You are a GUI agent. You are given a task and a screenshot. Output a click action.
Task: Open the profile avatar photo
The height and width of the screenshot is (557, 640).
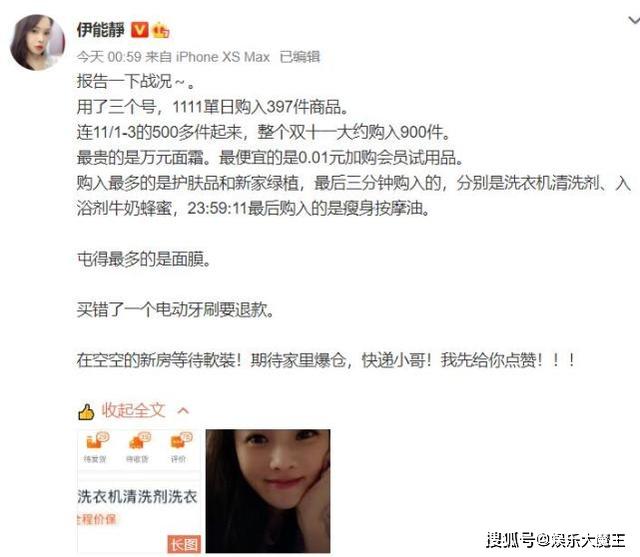point(37,42)
